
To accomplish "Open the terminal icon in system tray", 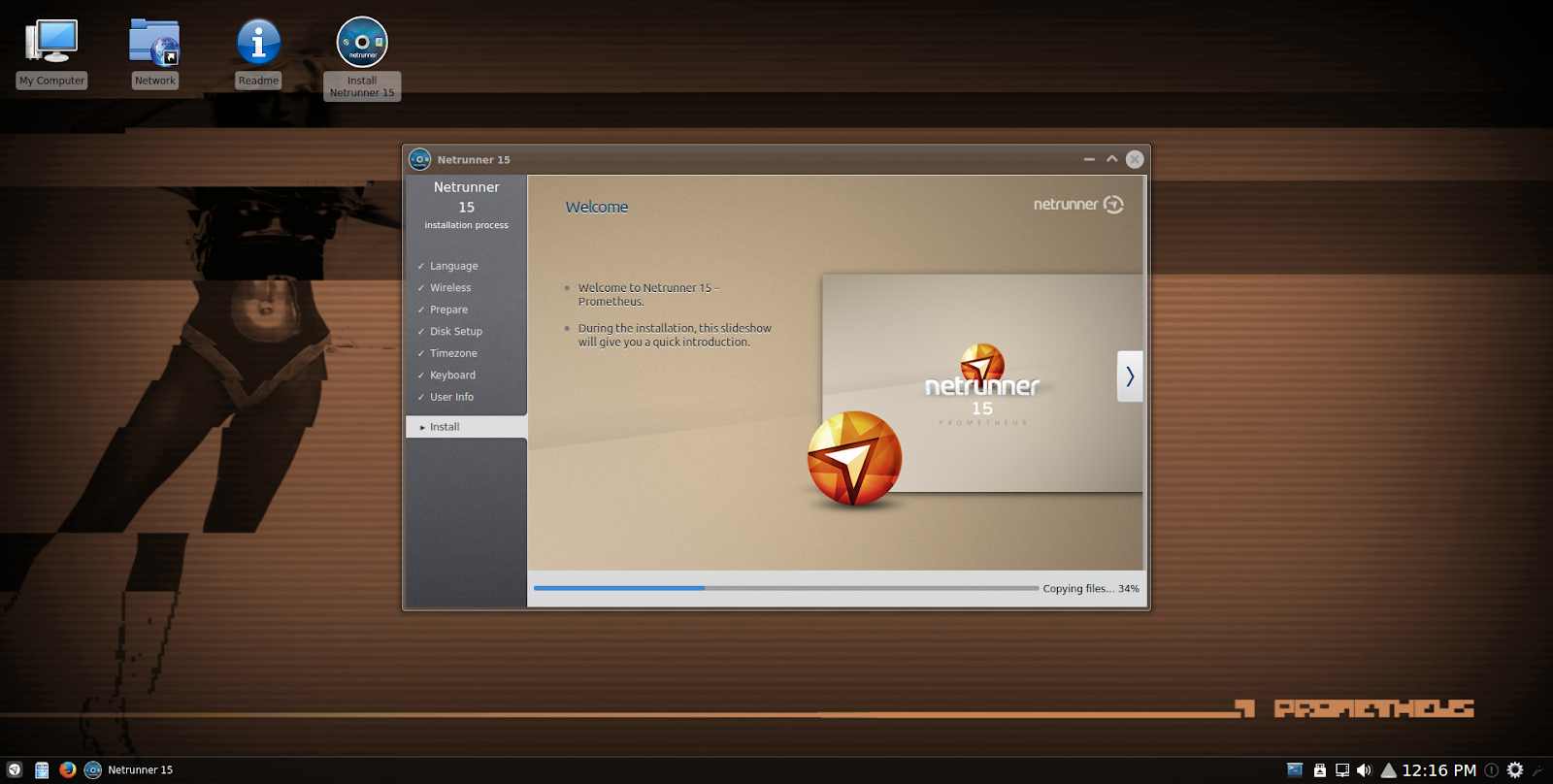I will click(x=1295, y=769).
